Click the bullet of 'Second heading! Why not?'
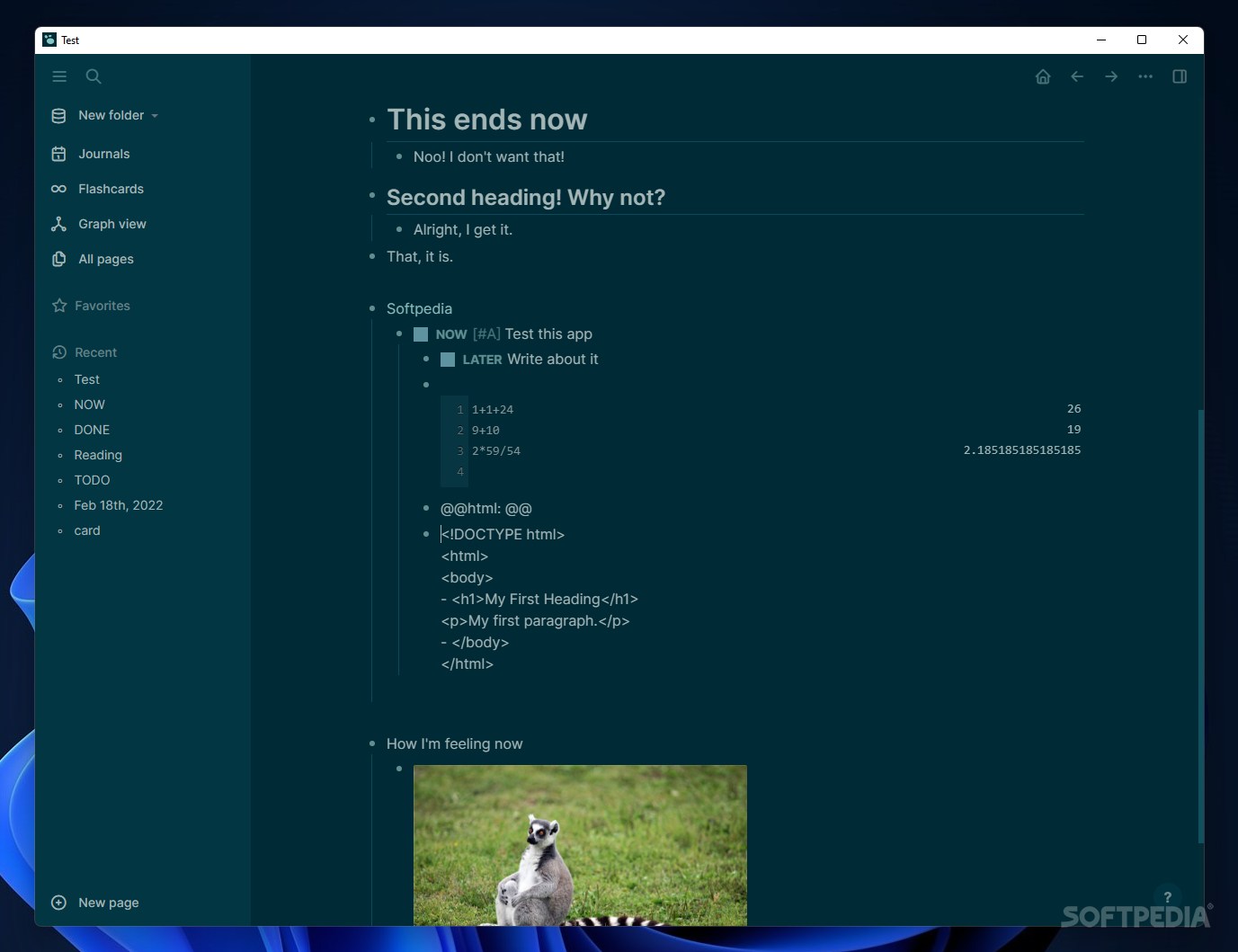The image size is (1238, 952). [372, 196]
